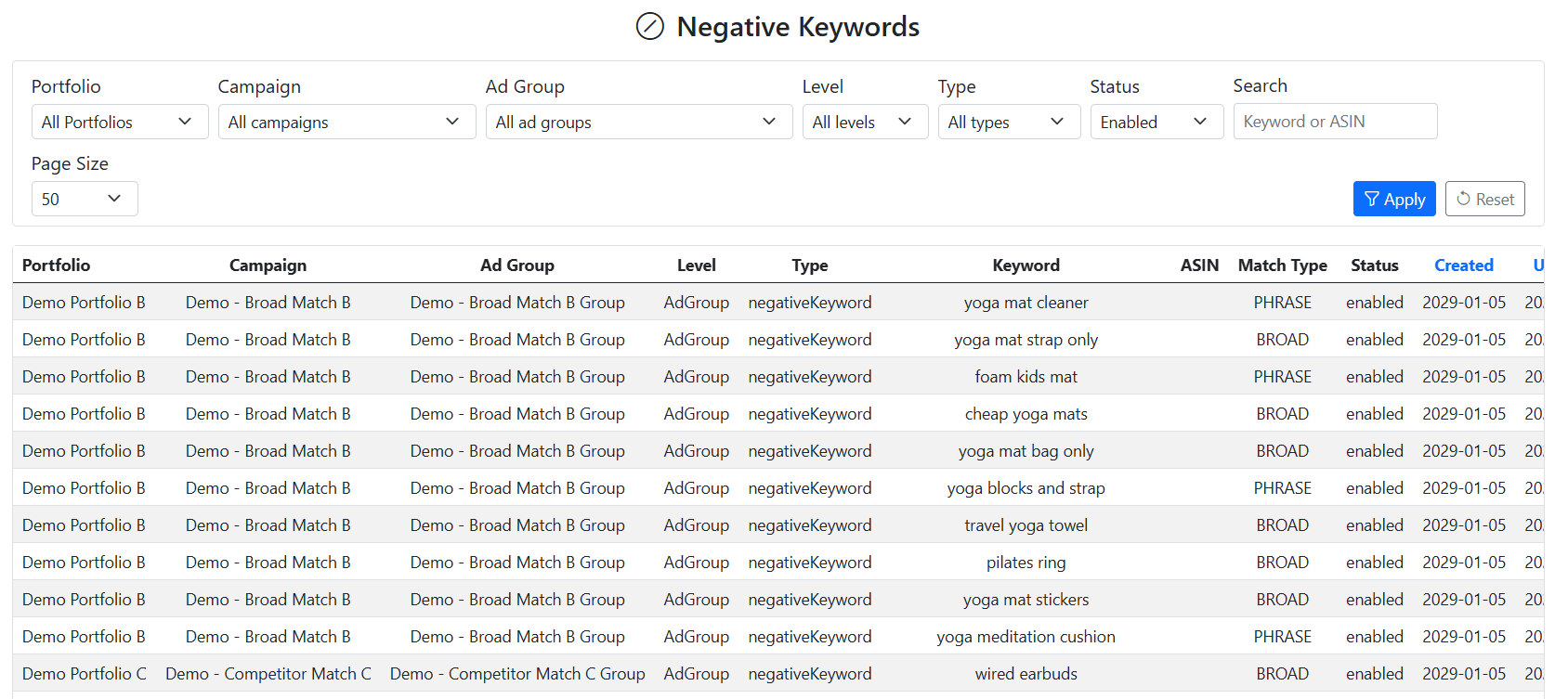Click the Negative Keywords circle-slash icon

coord(649,27)
